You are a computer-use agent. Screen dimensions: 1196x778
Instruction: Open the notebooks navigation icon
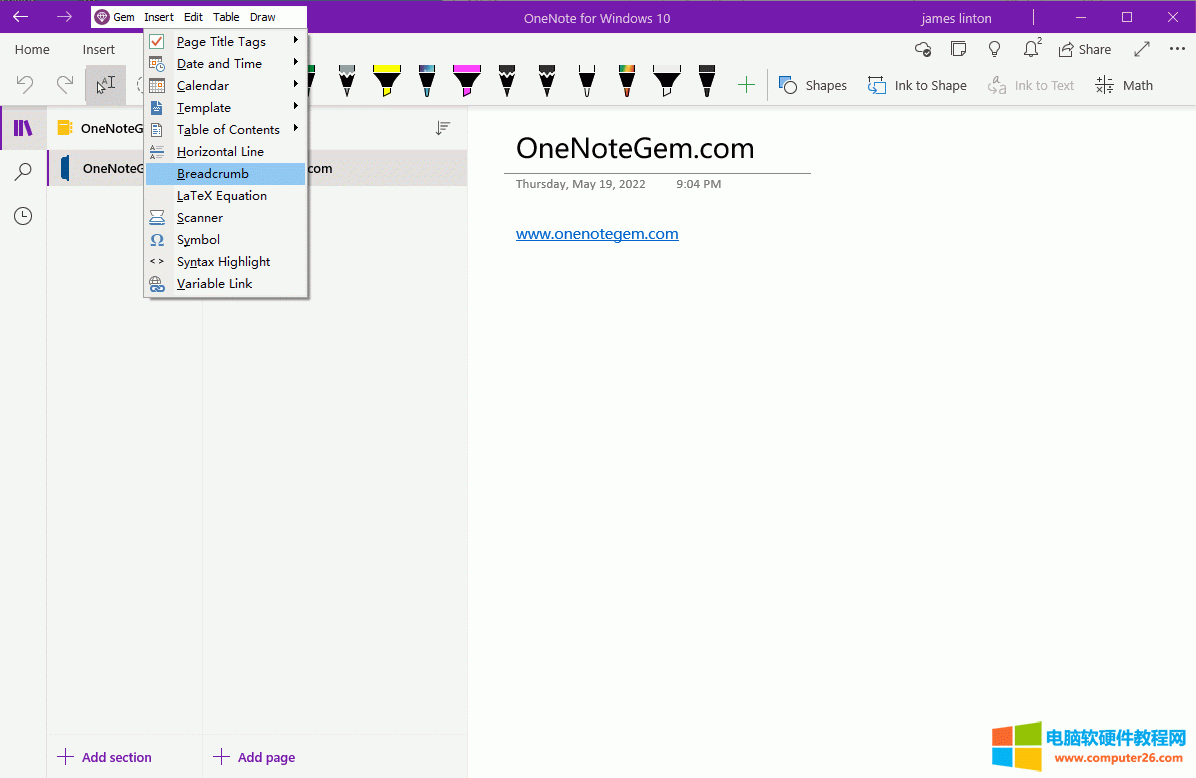tap(23, 128)
